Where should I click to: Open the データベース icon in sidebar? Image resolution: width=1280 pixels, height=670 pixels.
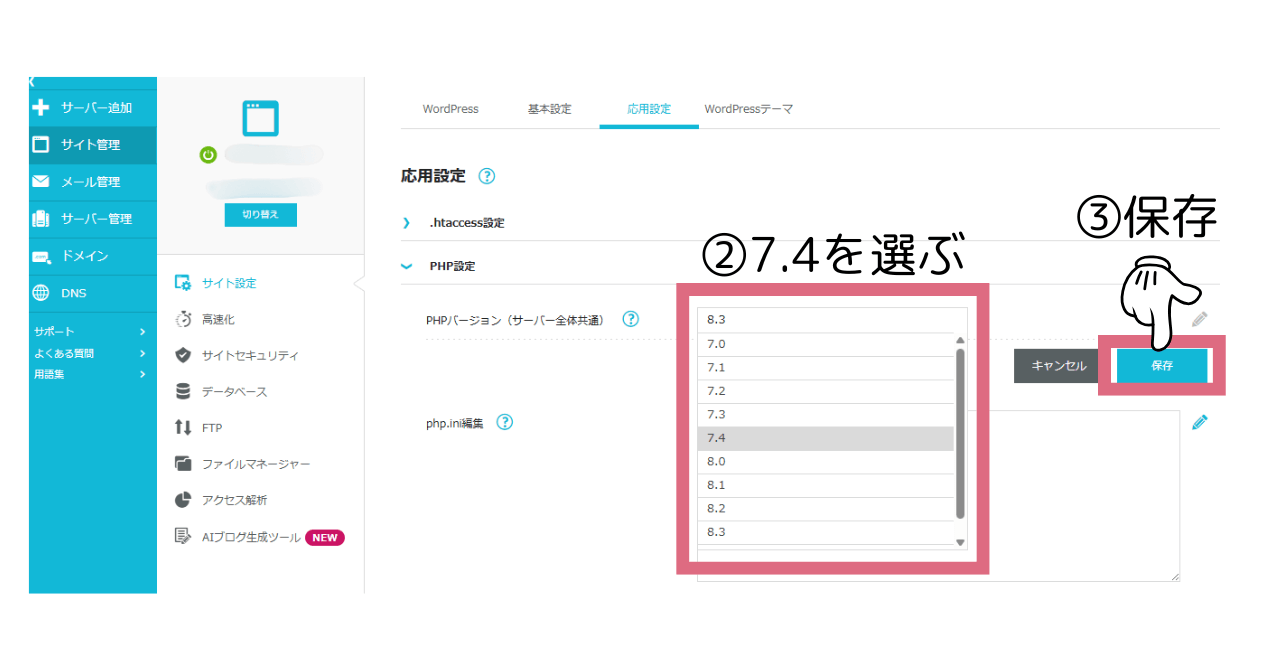(x=183, y=391)
